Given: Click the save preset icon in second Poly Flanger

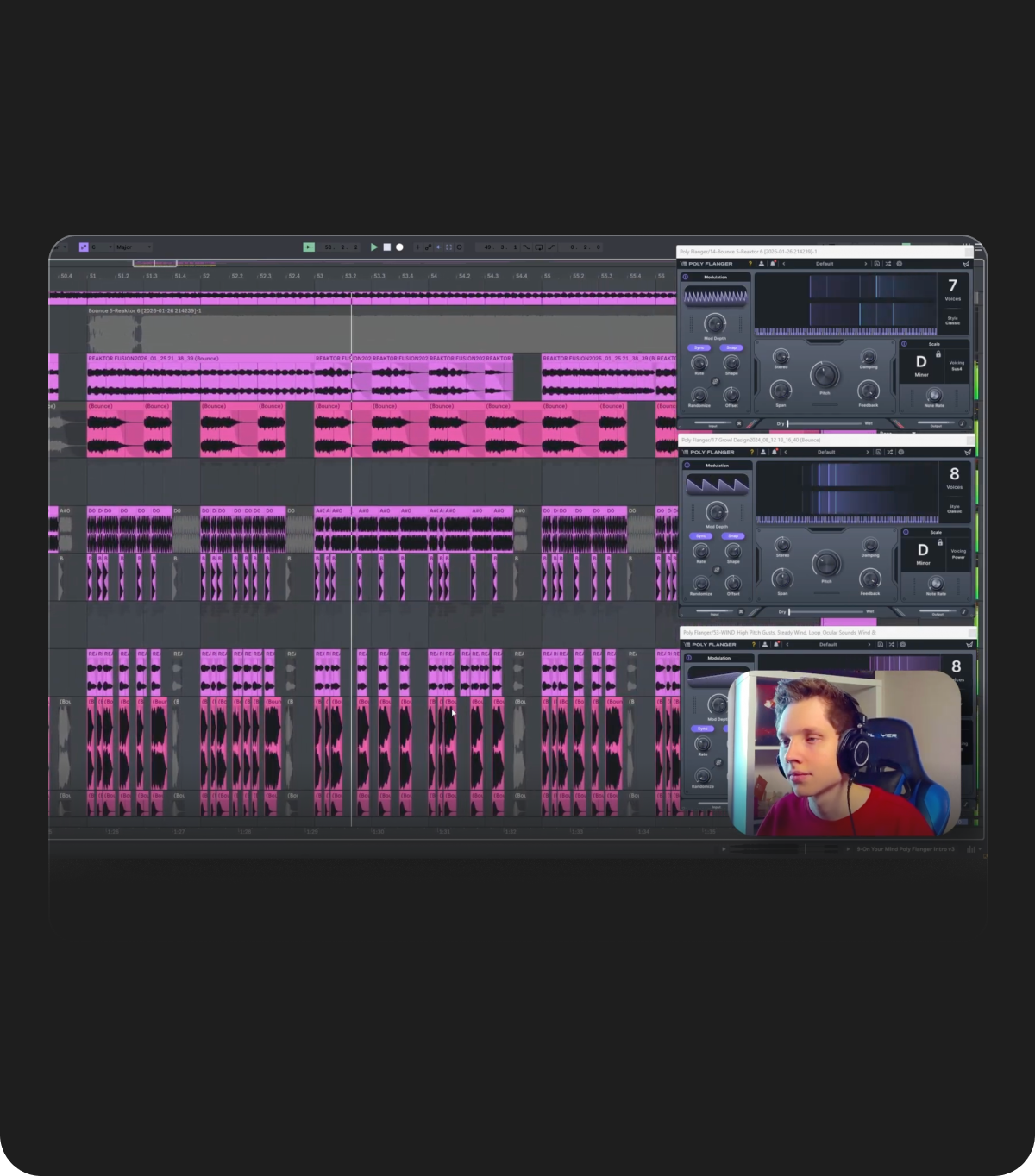Looking at the screenshot, I should pyautogui.click(x=879, y=452).
